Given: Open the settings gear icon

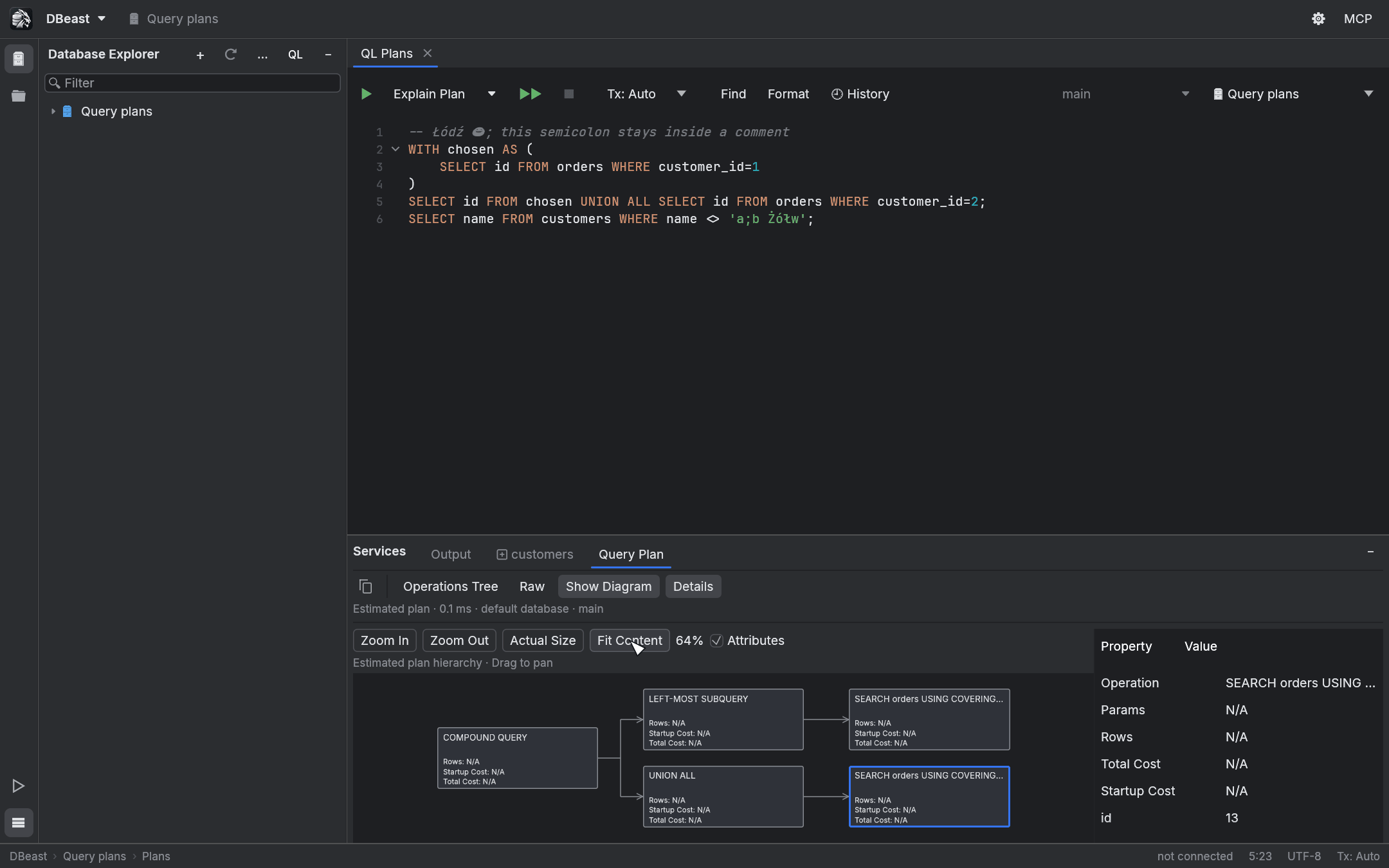Looking at the screenshot, I should tap(1318, 19).
